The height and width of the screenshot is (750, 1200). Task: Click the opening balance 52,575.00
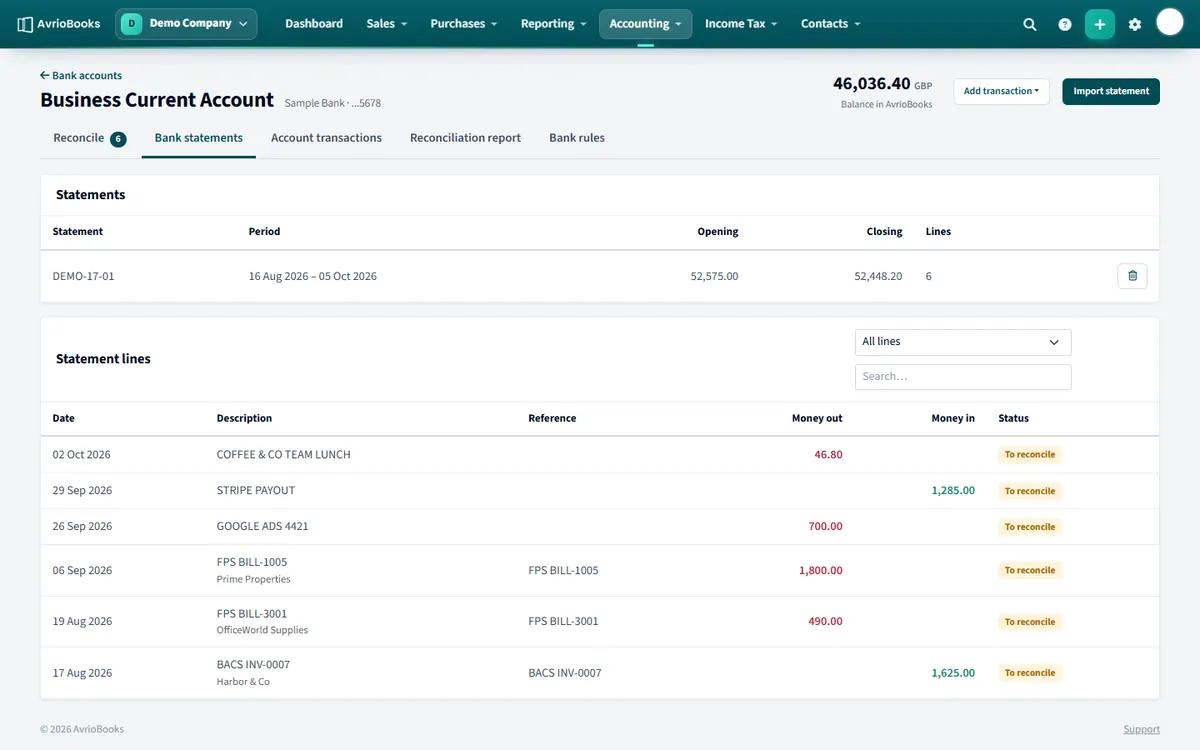[714, 276]
